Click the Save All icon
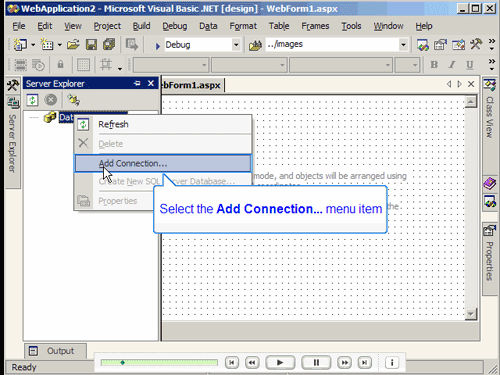This screenshot has height=375, width=500. 109,44
